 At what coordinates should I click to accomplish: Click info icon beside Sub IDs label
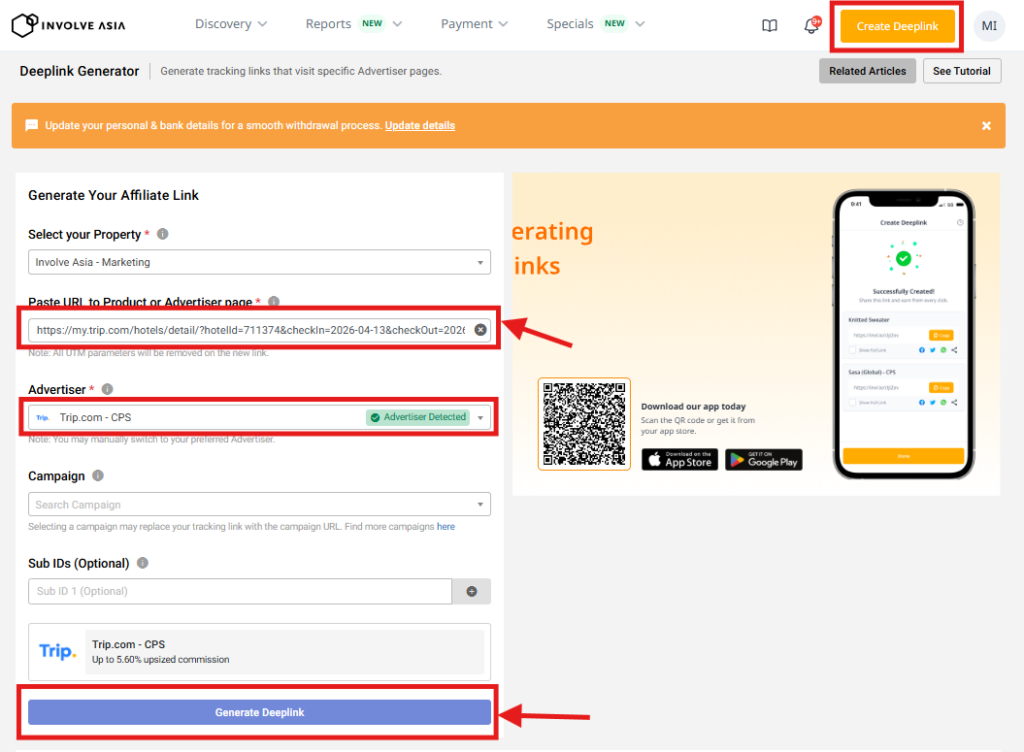point(143,563)
